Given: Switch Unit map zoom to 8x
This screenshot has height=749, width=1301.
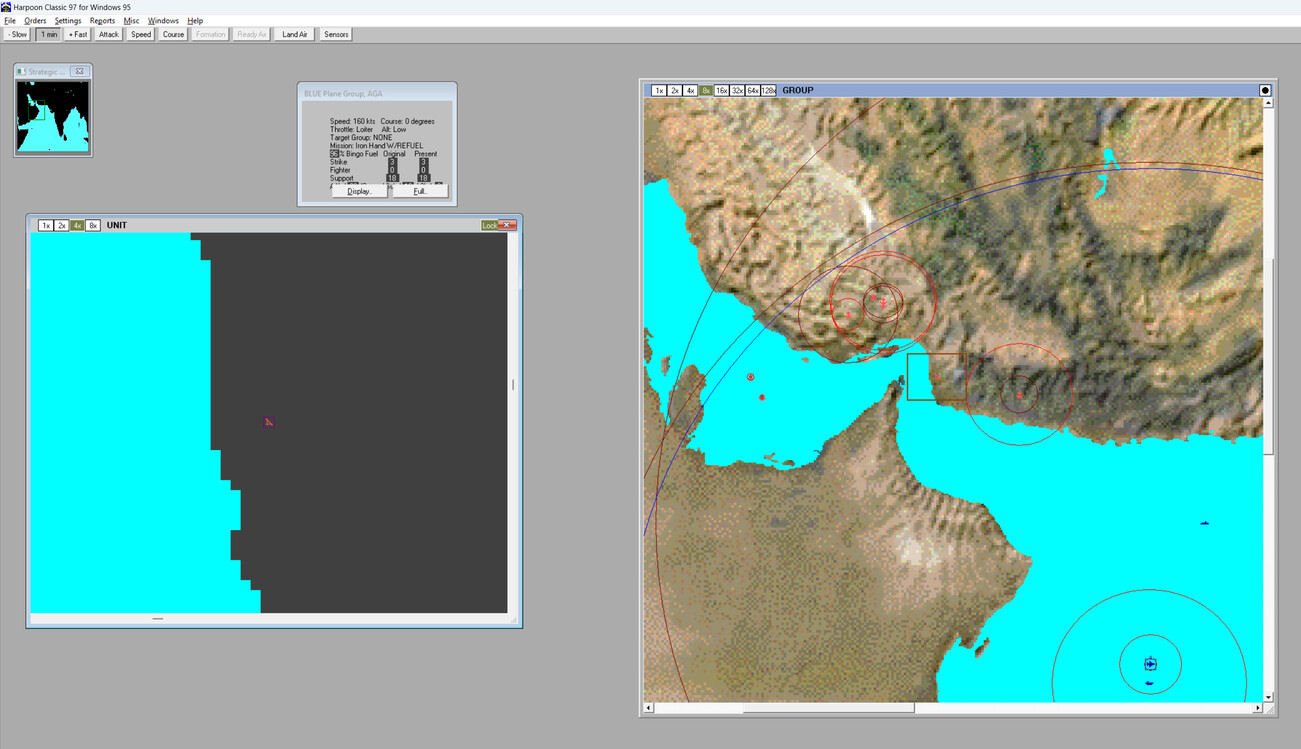Looking at the screenshot, I should click(x=93, y=225).
